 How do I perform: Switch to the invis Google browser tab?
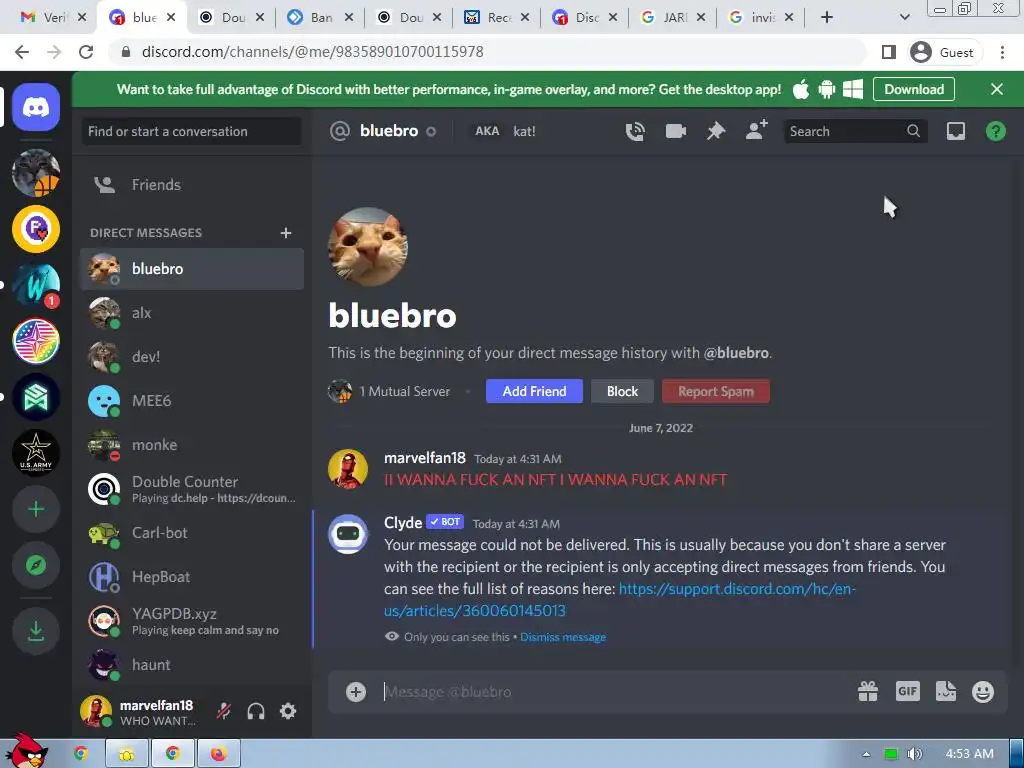coord(761,18)
